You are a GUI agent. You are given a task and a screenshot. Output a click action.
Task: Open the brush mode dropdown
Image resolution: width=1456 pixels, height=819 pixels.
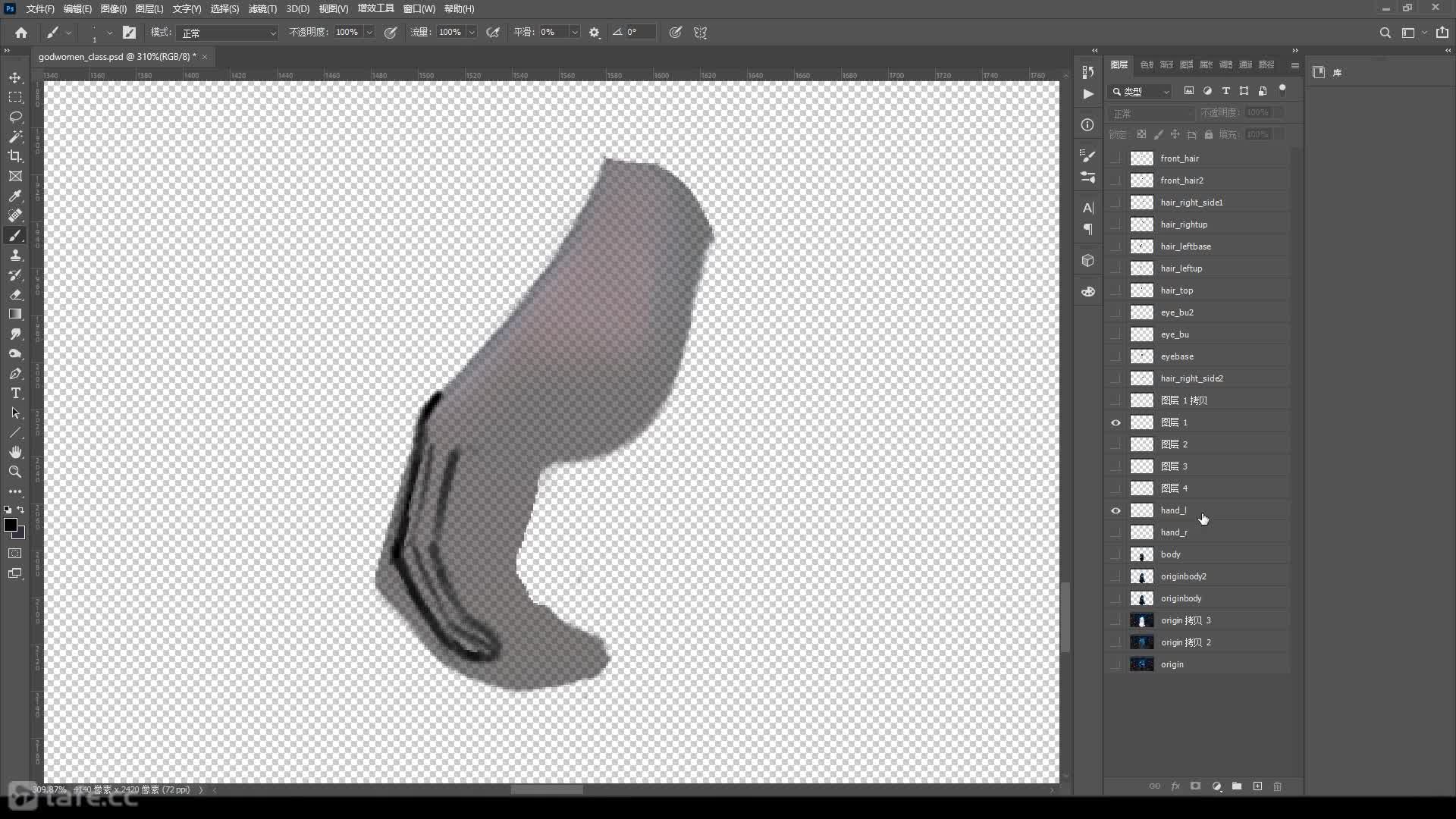(227, 33)
